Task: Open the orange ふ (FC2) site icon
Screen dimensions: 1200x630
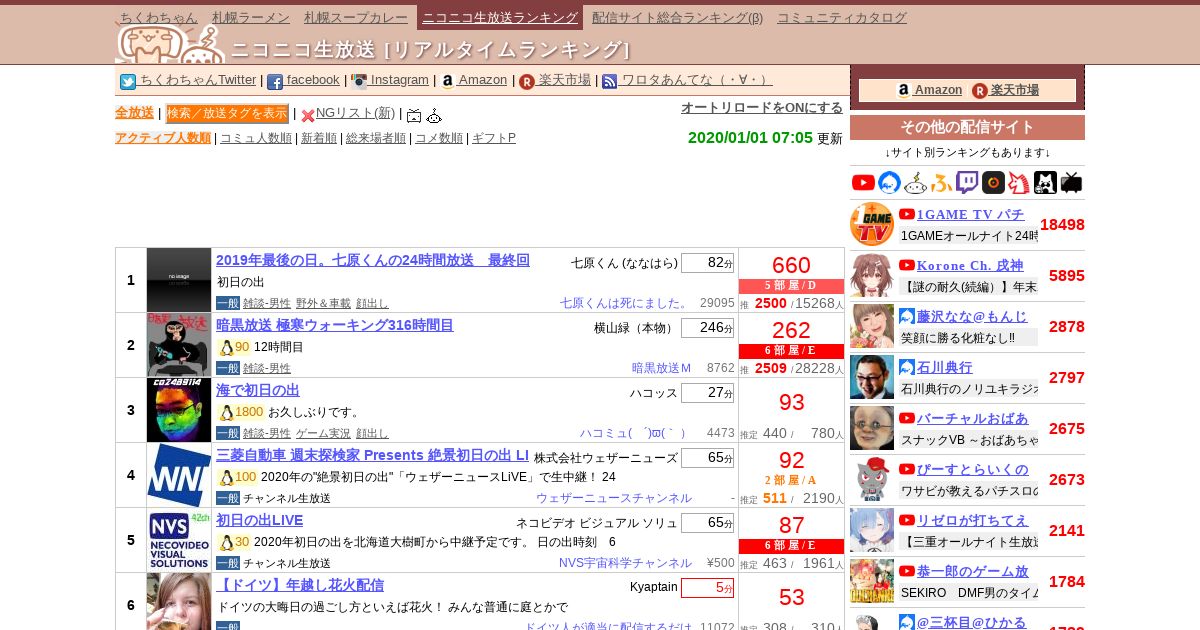Action: [x=941, y=182]
